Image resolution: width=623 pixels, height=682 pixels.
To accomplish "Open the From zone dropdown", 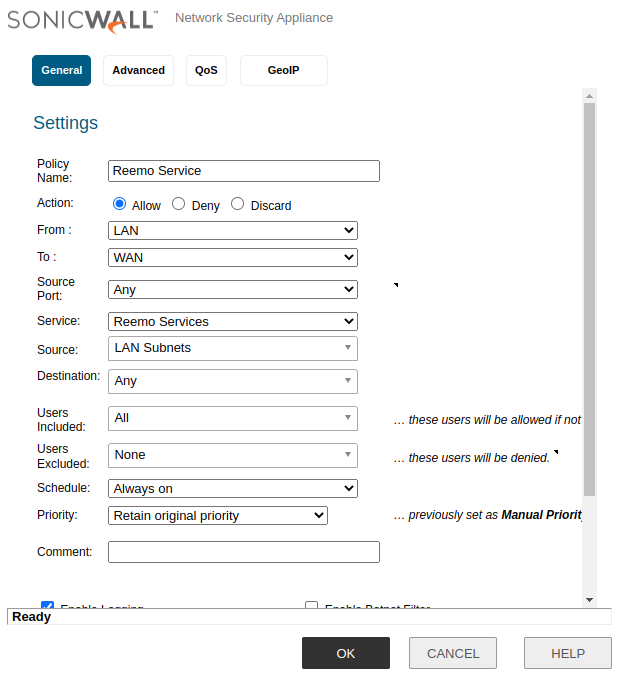I will click(232, 230).
